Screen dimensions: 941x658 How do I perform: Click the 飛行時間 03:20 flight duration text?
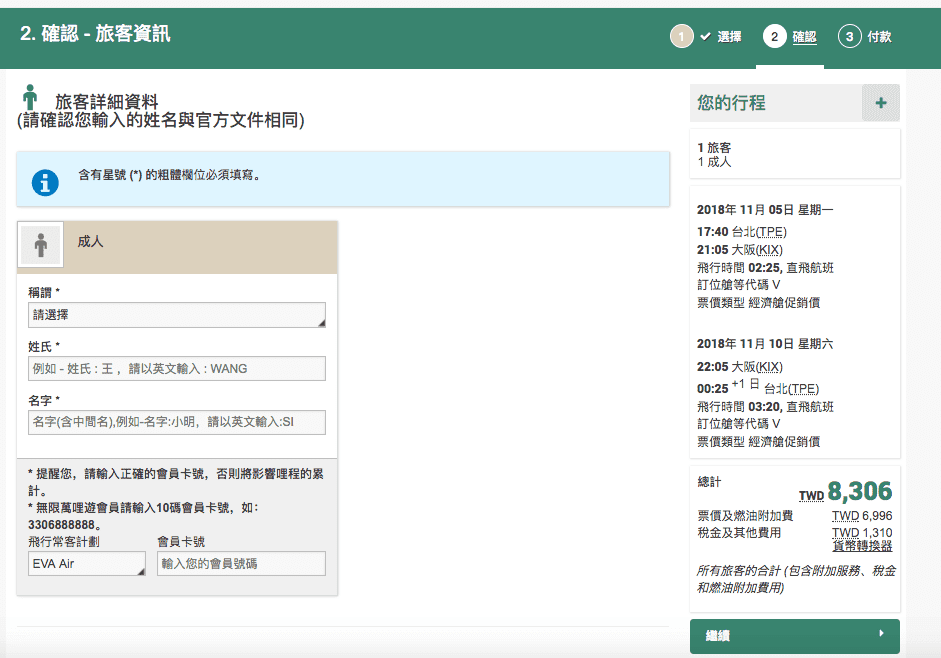pos(739,407)
